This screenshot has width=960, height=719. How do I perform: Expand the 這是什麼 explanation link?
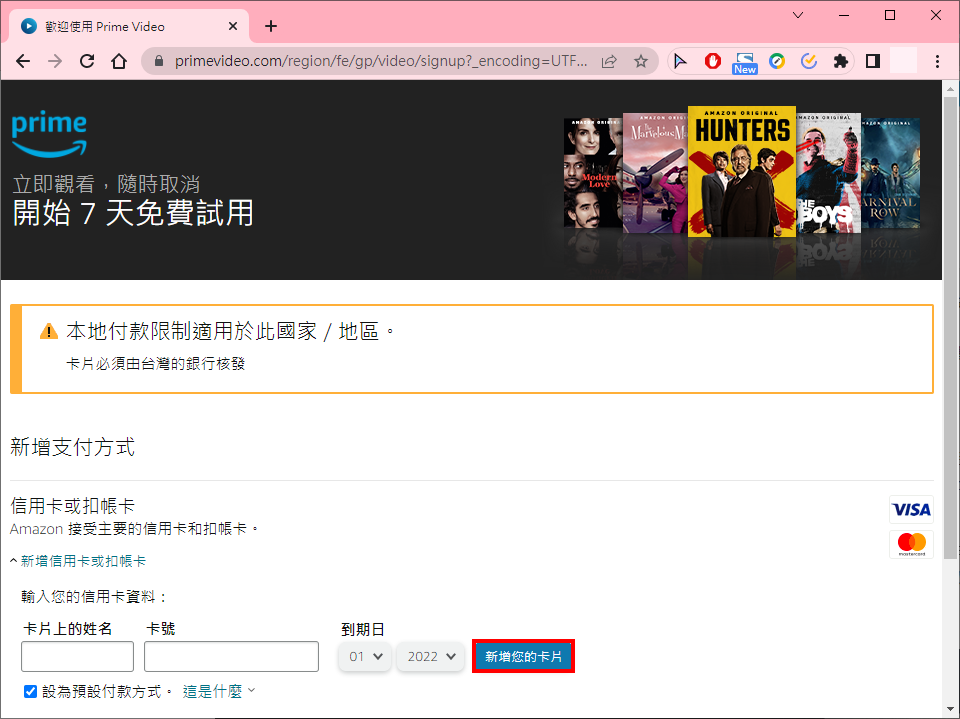(219, 691)
